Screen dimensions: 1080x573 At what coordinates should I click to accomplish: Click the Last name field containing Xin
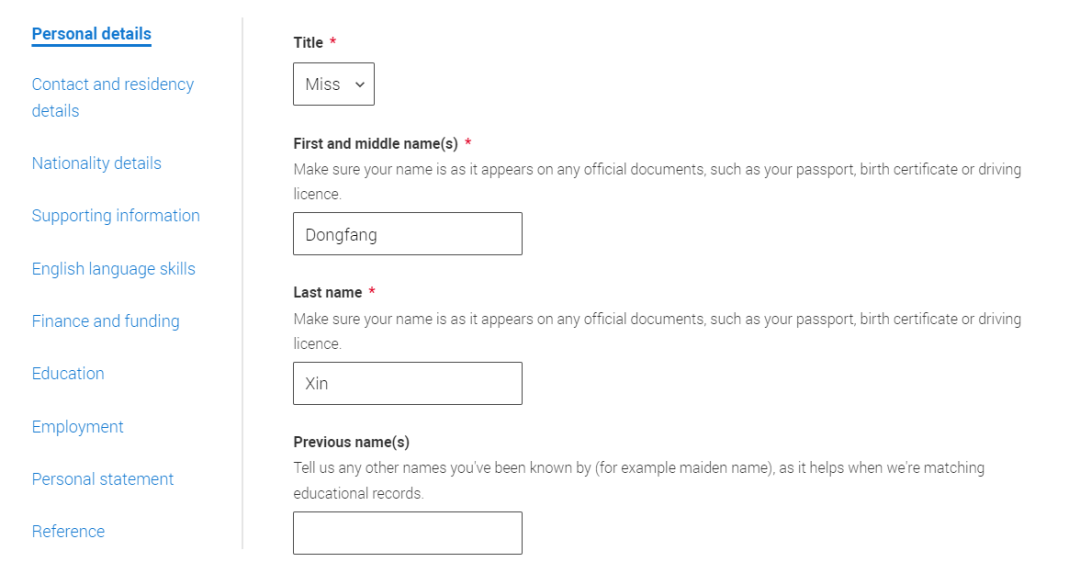tap(408, 383)
